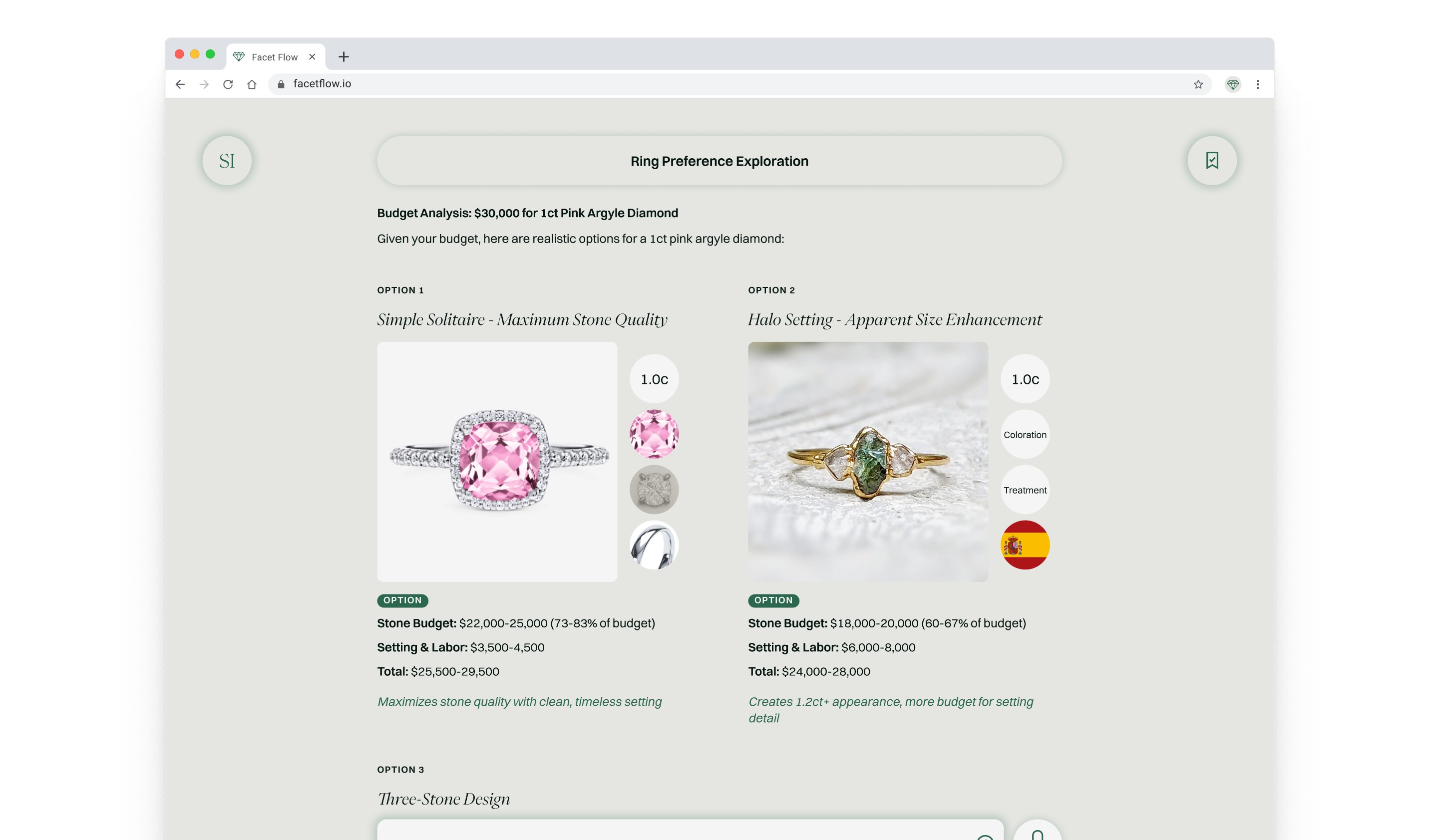Screen dimensions: 1441x840
Task: Click 1.0c carat badge on Option 1
Action: pyautogui.click(x=654, y=379)
